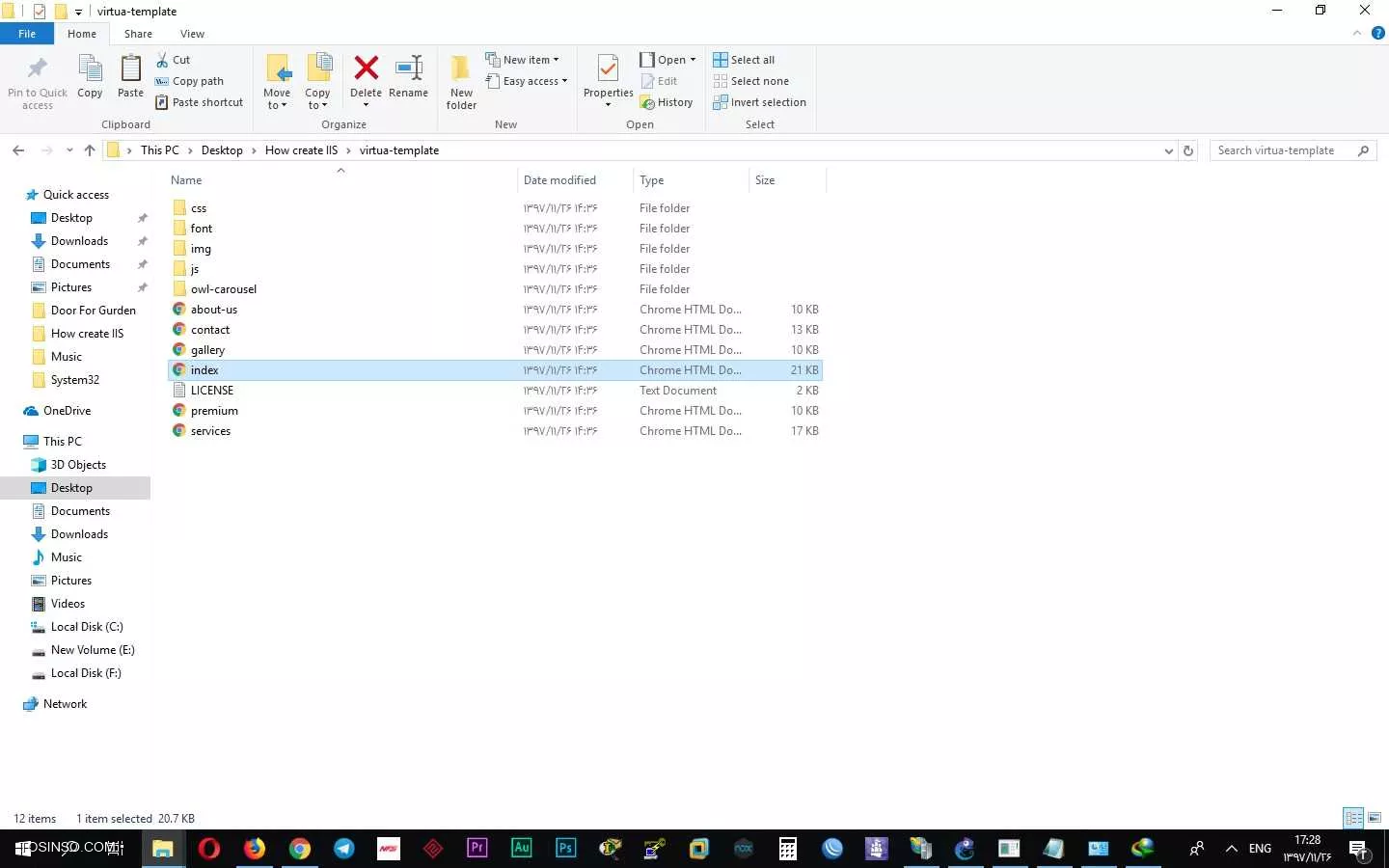Click the red Delete icon

tap(366, 68)
